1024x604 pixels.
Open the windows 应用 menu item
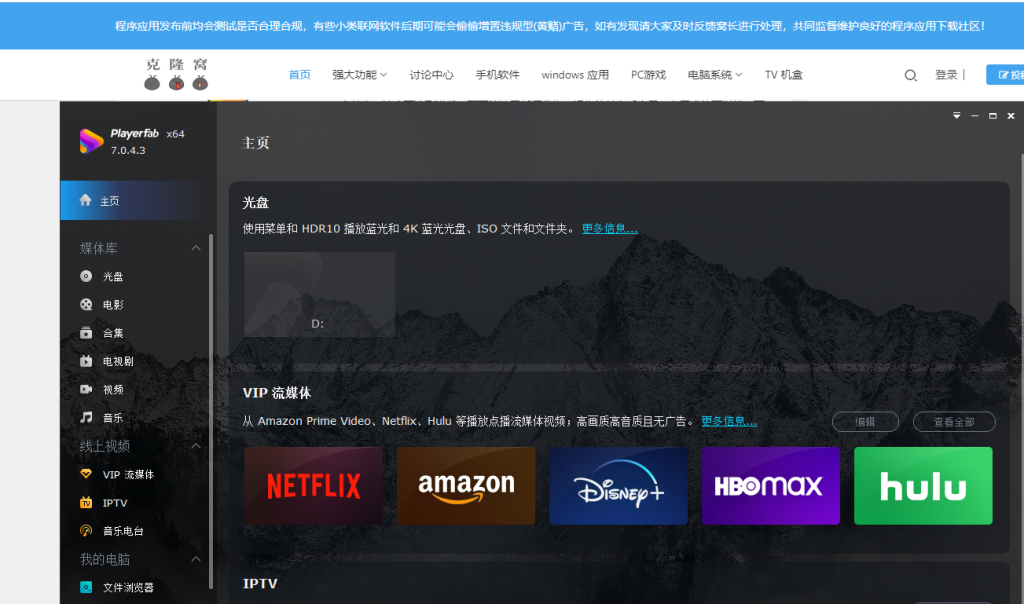tap(575, 75)
